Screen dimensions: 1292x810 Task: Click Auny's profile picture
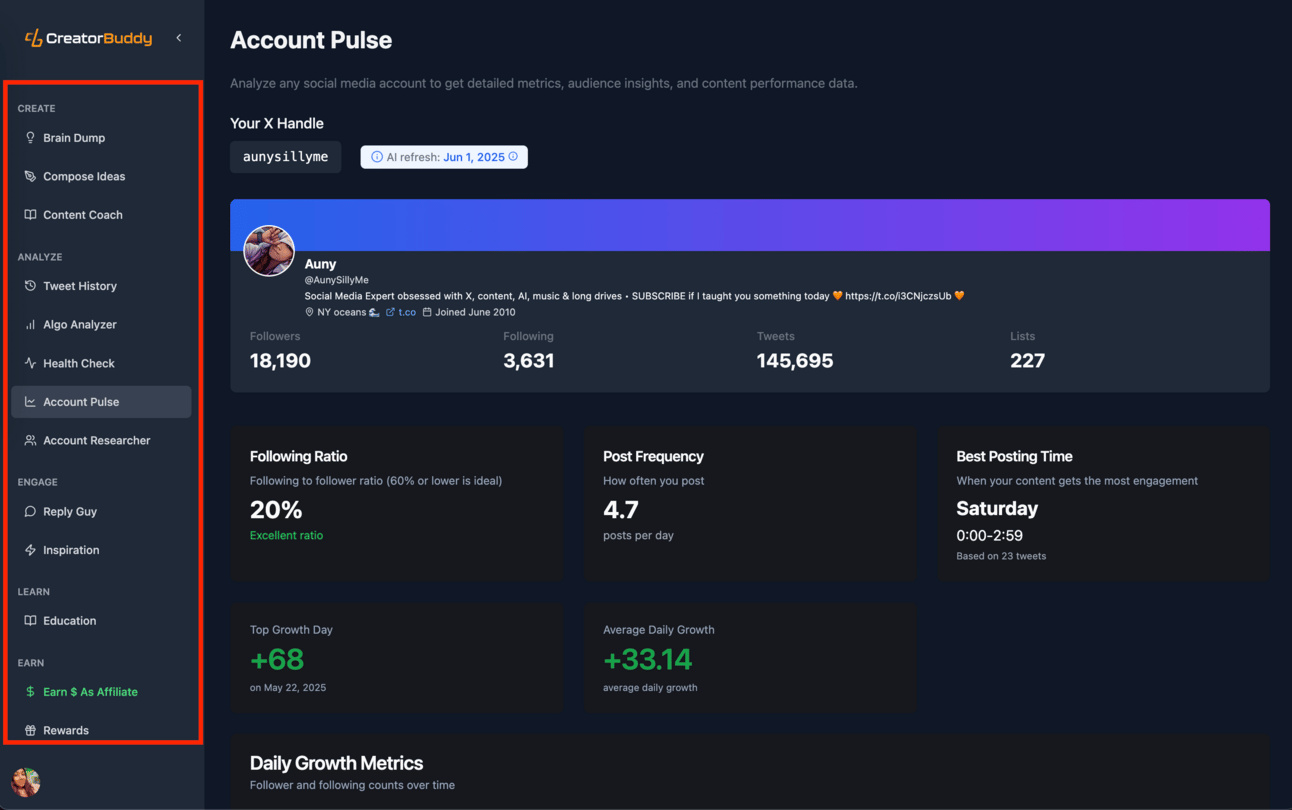coord(269,250)
